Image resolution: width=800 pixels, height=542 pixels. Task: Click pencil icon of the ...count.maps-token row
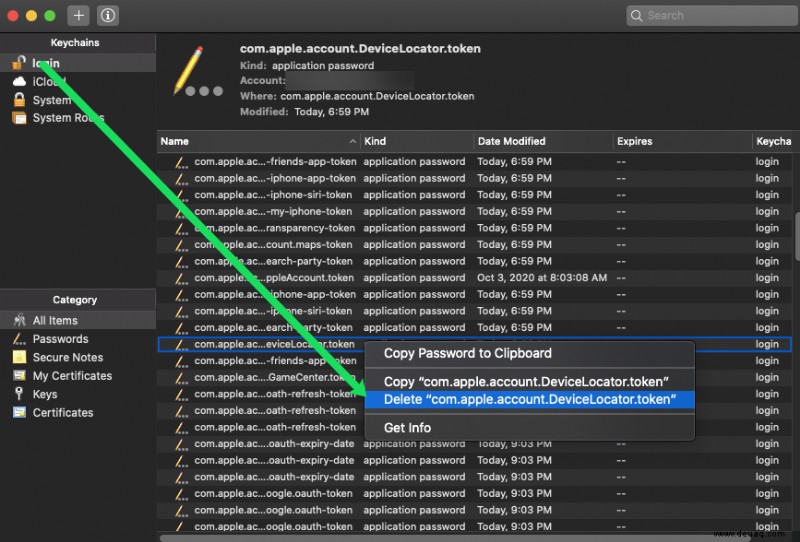(x=181, y=245)
